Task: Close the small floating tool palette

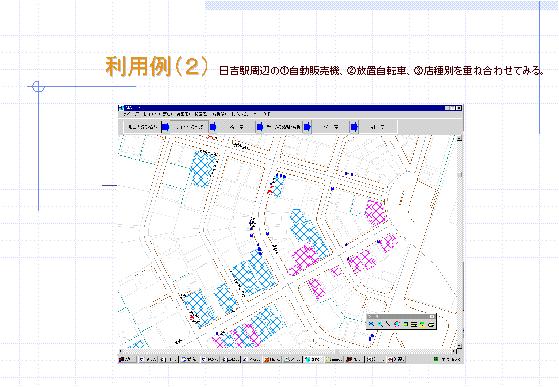Action: click(432, 317)
